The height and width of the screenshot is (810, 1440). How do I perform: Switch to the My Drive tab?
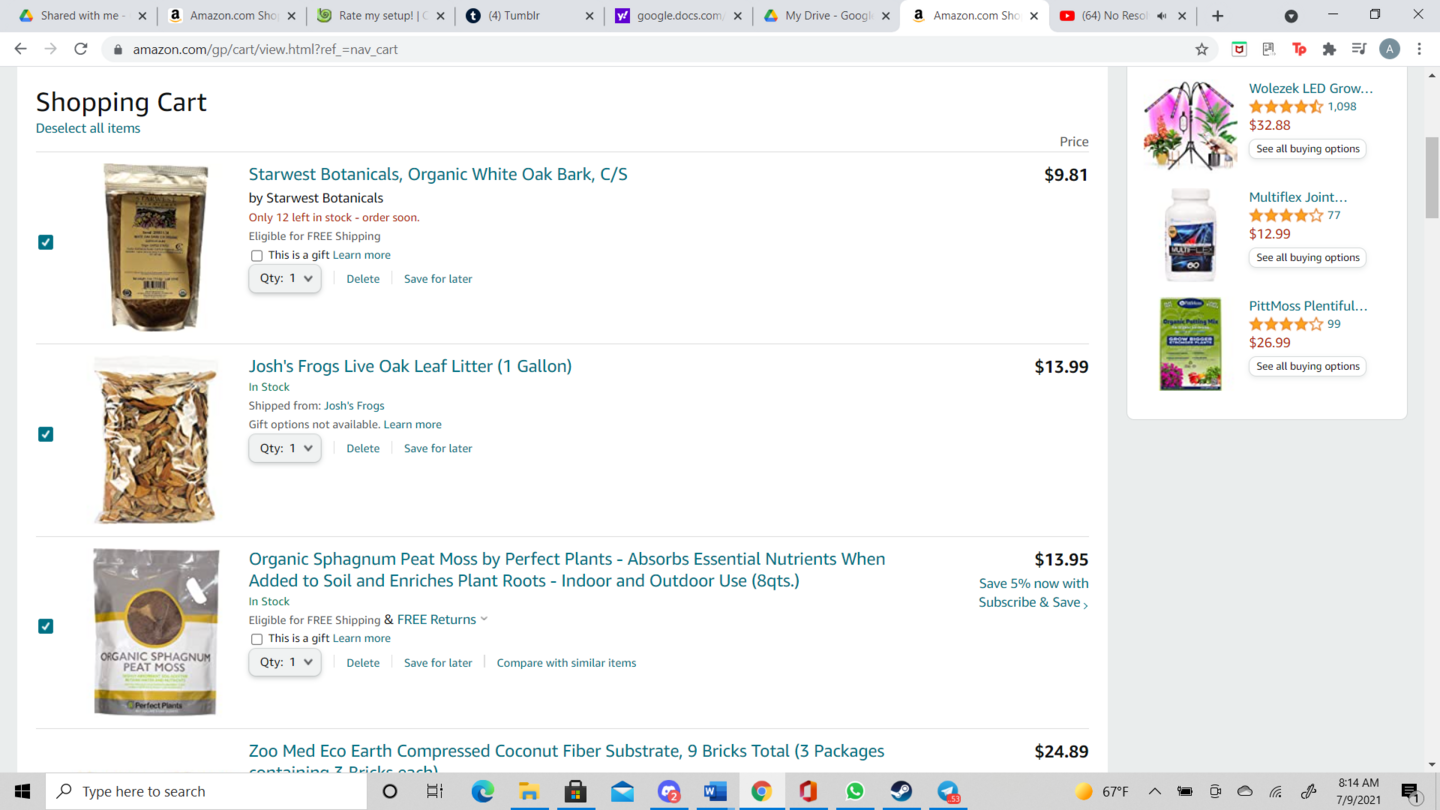(x=825, y=16)
